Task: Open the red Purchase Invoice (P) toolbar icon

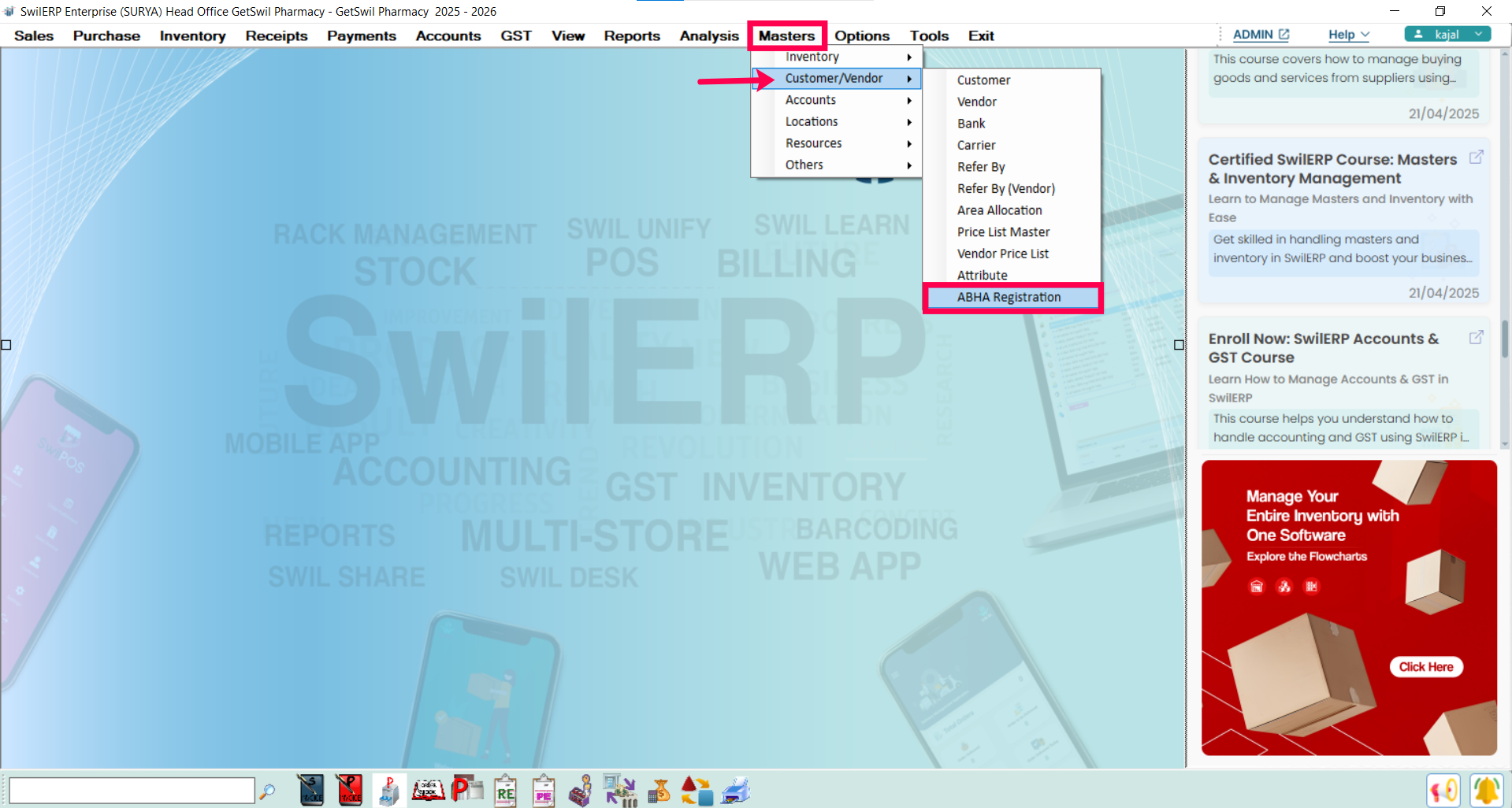Action: tap(349, 790)
